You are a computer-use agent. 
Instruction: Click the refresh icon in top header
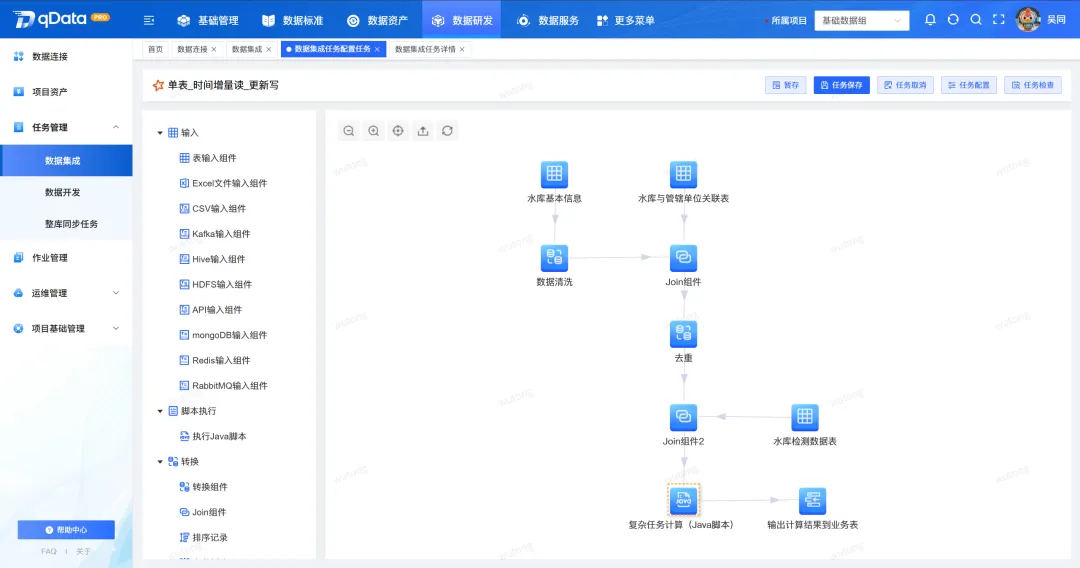coord(953,20)
